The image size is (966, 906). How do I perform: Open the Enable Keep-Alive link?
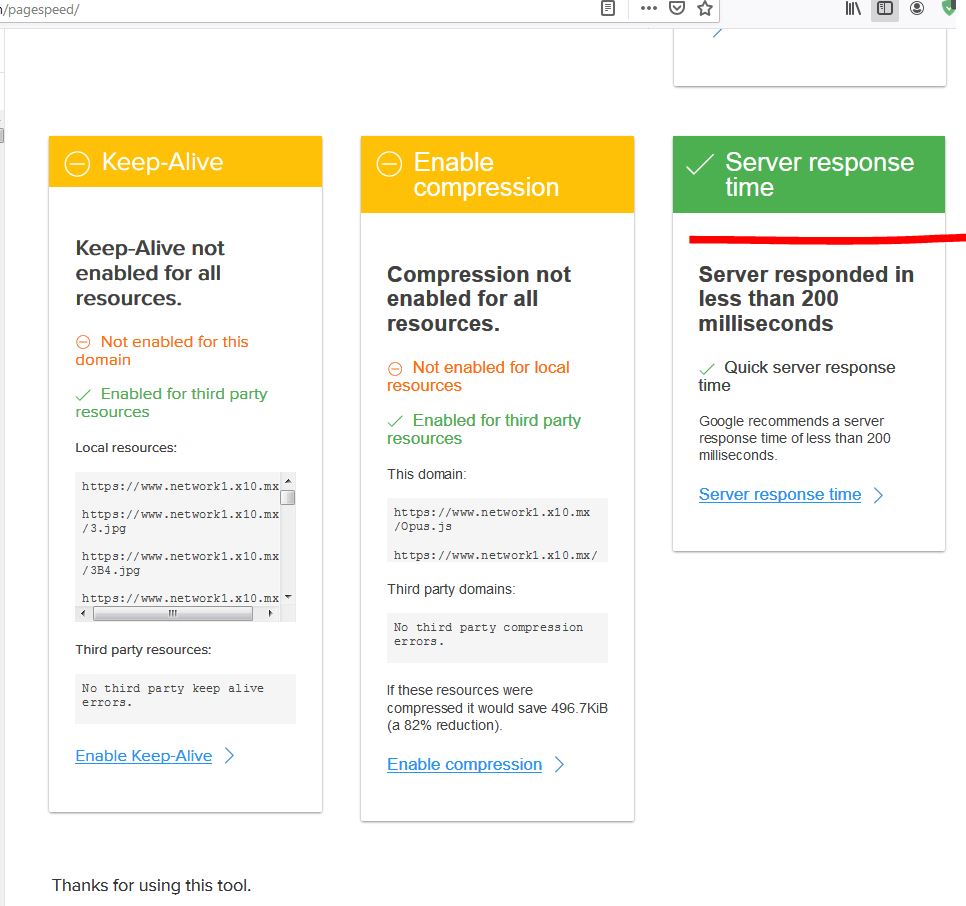144,756
